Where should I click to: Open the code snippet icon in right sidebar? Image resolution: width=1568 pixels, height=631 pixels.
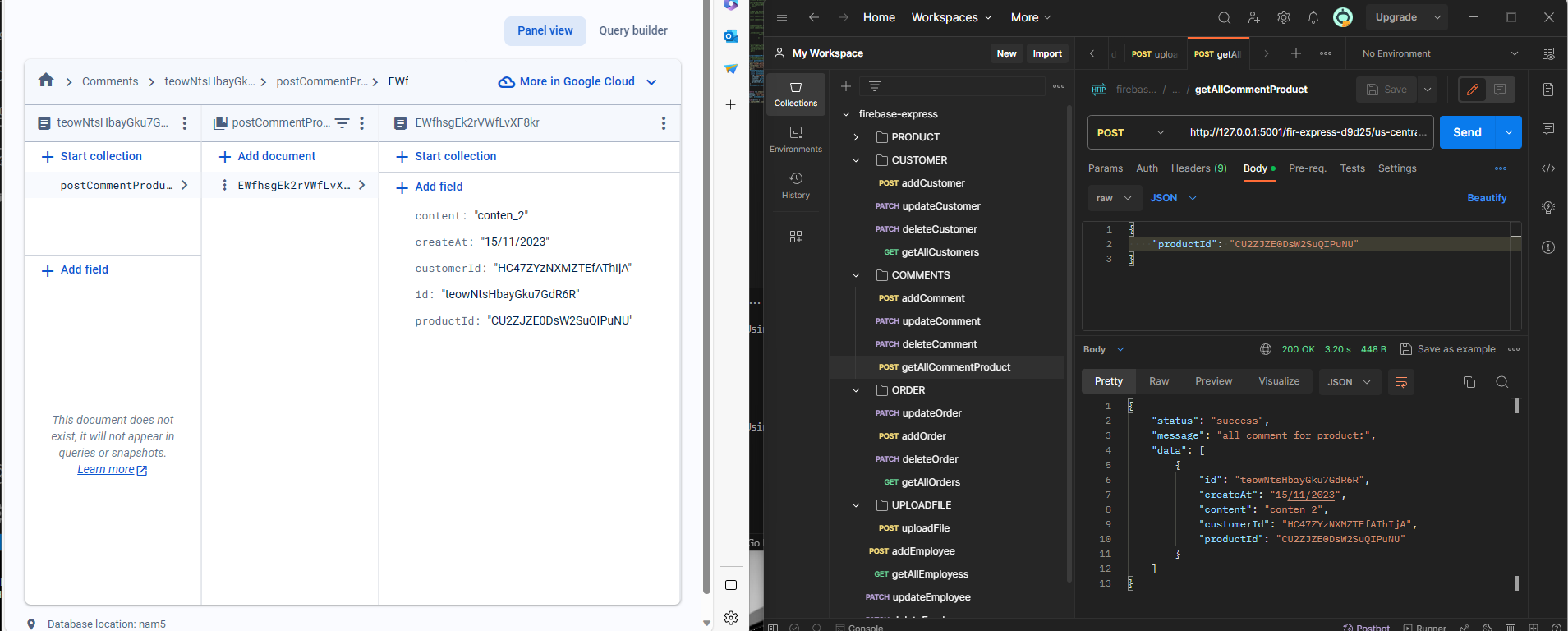(1548, 168)
